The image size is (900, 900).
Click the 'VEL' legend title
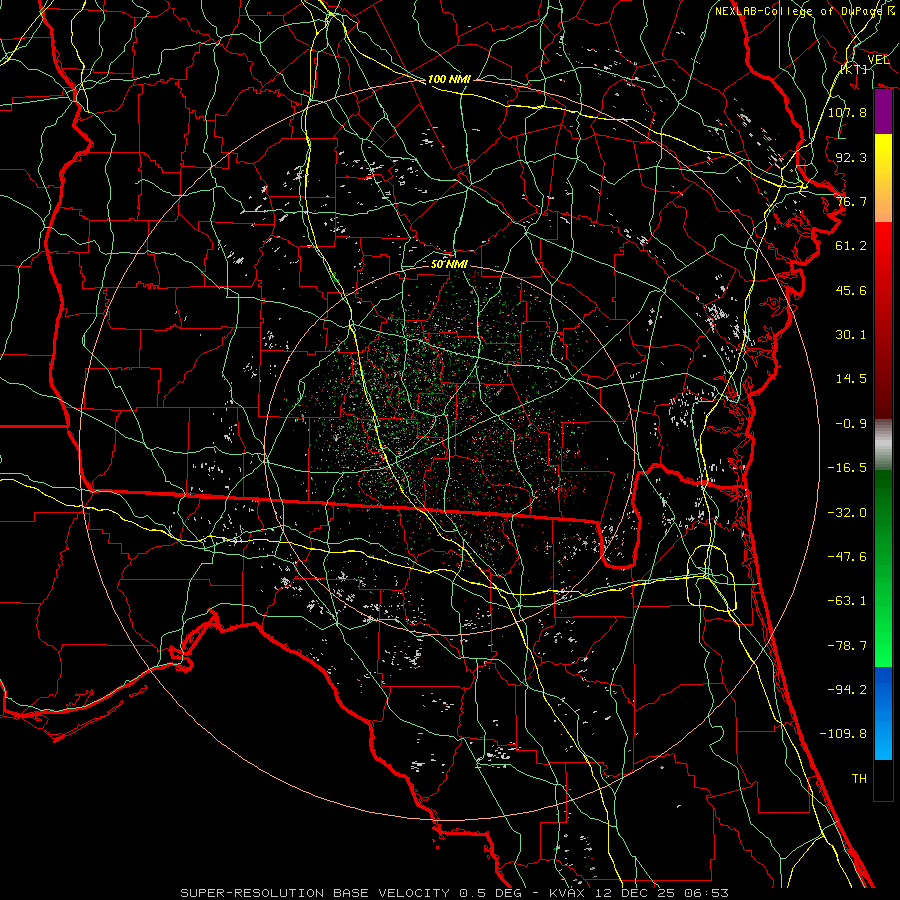click(878, 60)
